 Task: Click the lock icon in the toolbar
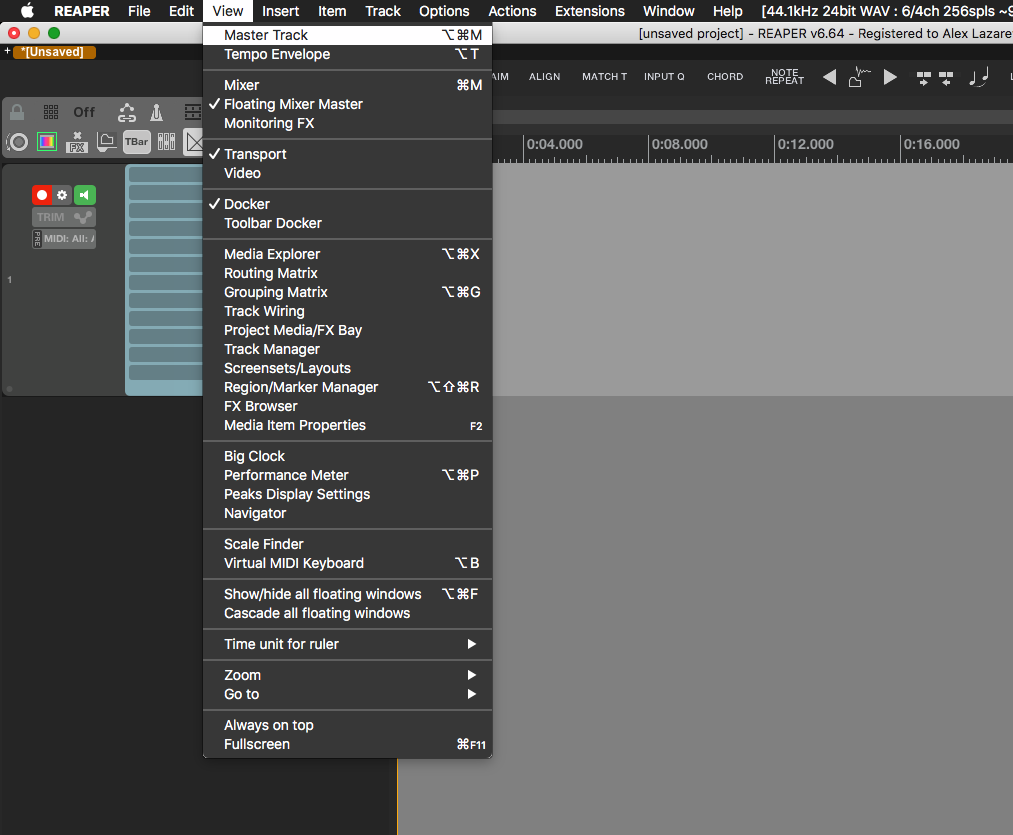pyautogui.click(x=17, y=112)
